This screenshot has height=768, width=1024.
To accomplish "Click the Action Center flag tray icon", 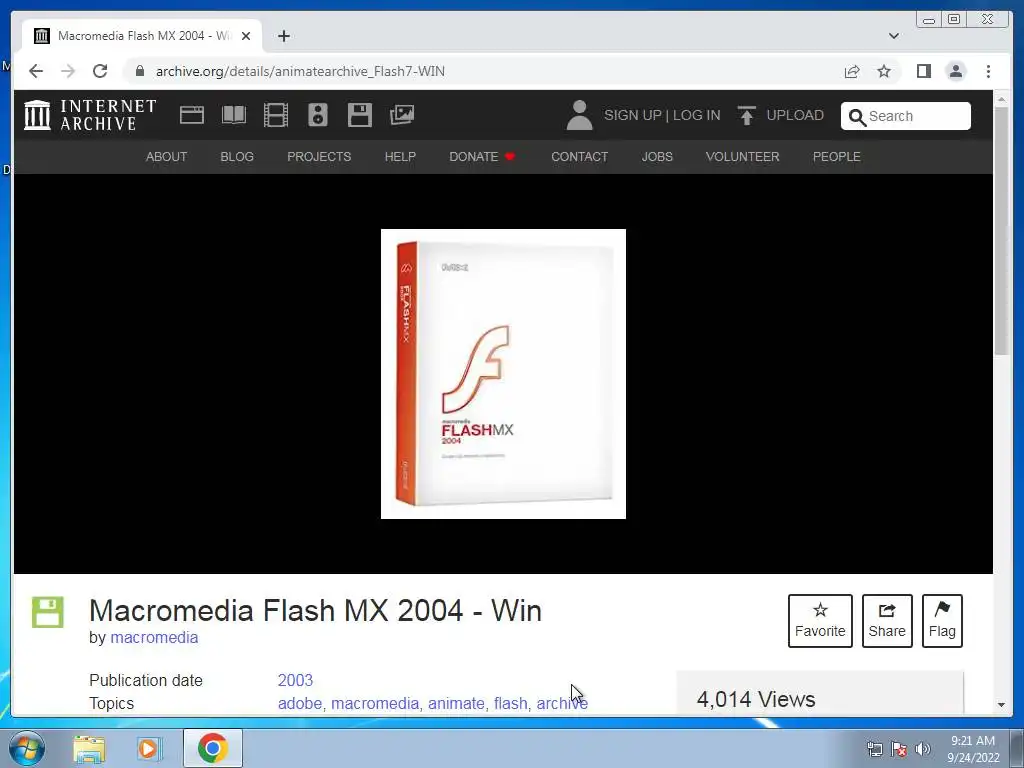I will pos(899,749).
